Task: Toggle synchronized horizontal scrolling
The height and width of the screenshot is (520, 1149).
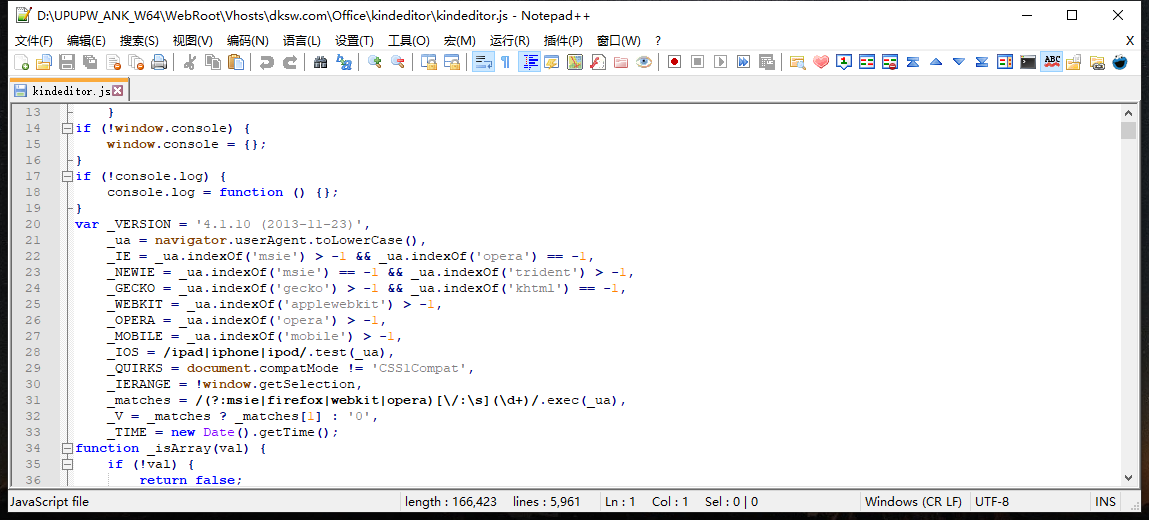Action: pyautogui.click(x=451, y=62)
